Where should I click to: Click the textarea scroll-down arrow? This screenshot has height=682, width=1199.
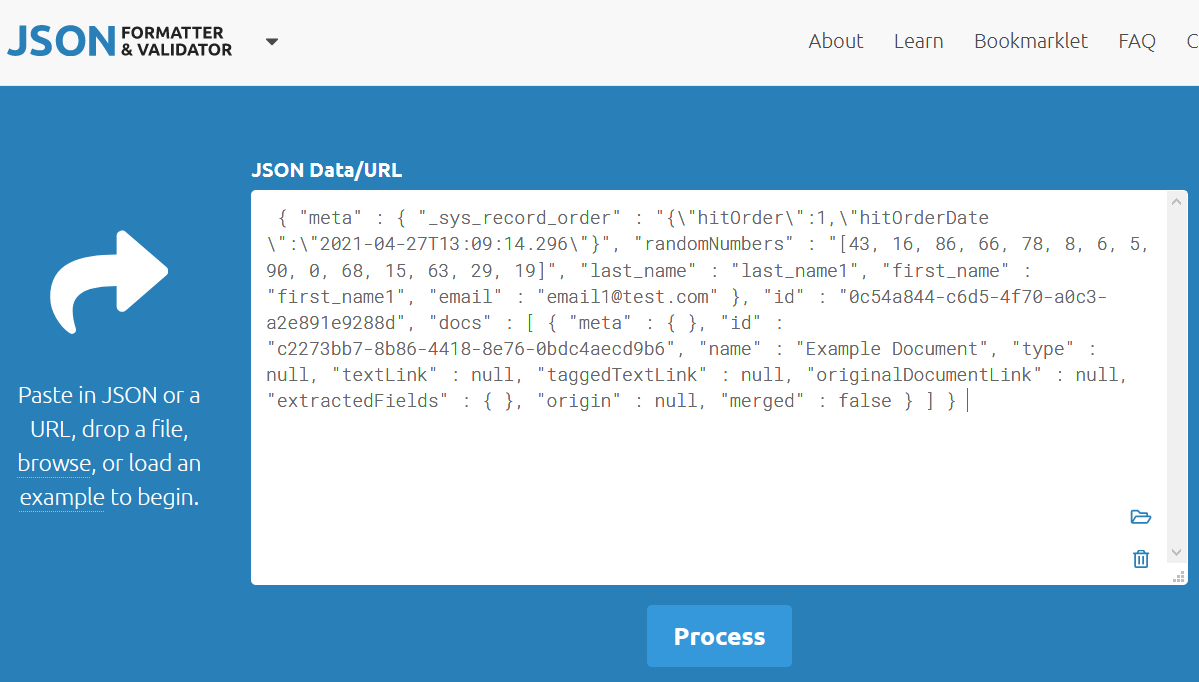tap(1176, 552)
